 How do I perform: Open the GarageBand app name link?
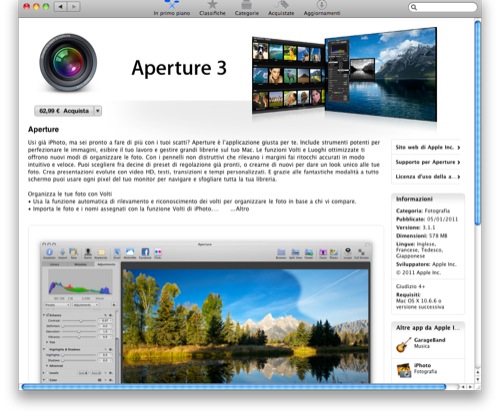coord(429,340)
